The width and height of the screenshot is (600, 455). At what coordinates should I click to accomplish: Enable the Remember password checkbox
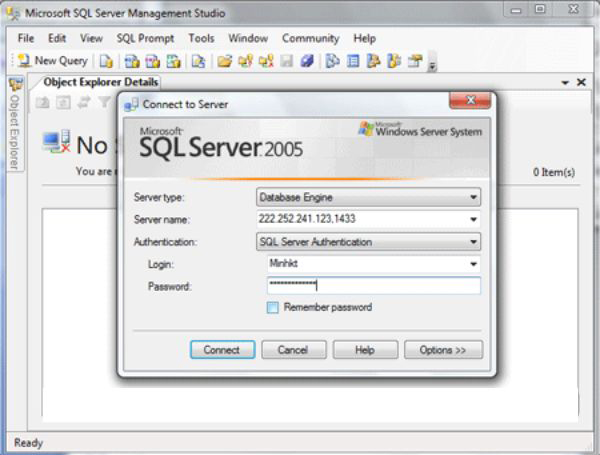[273, 308]
